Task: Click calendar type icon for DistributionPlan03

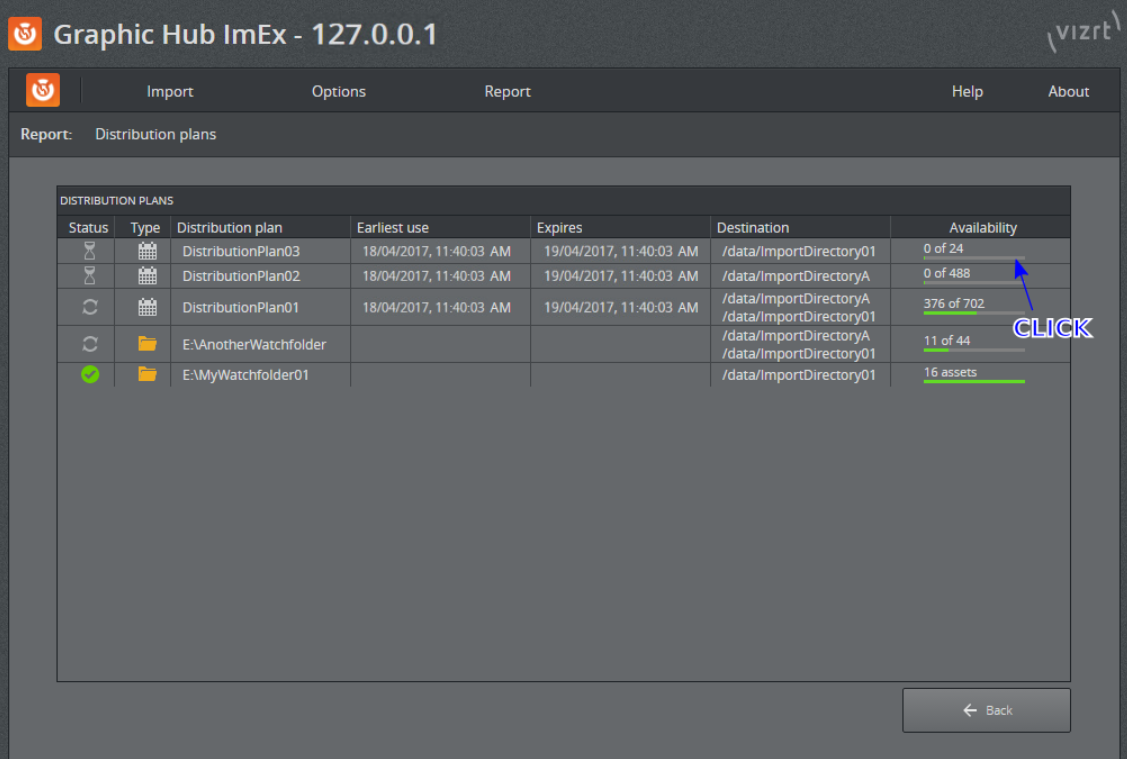Action: coord(147,251)
